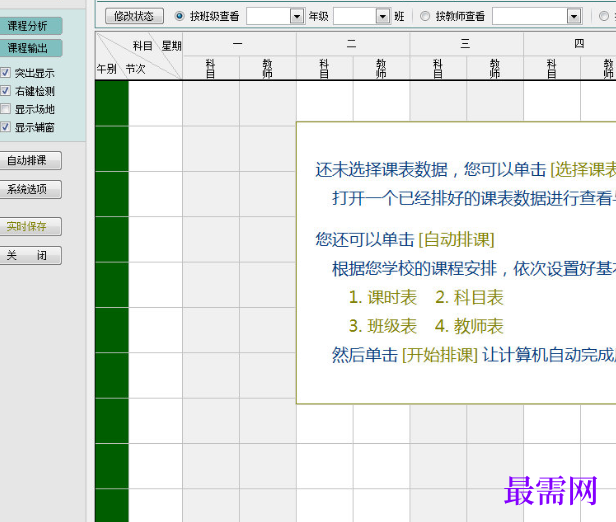Click the grade combo box field
Screen dimensions: 616x522
click(x=276, y=16)
